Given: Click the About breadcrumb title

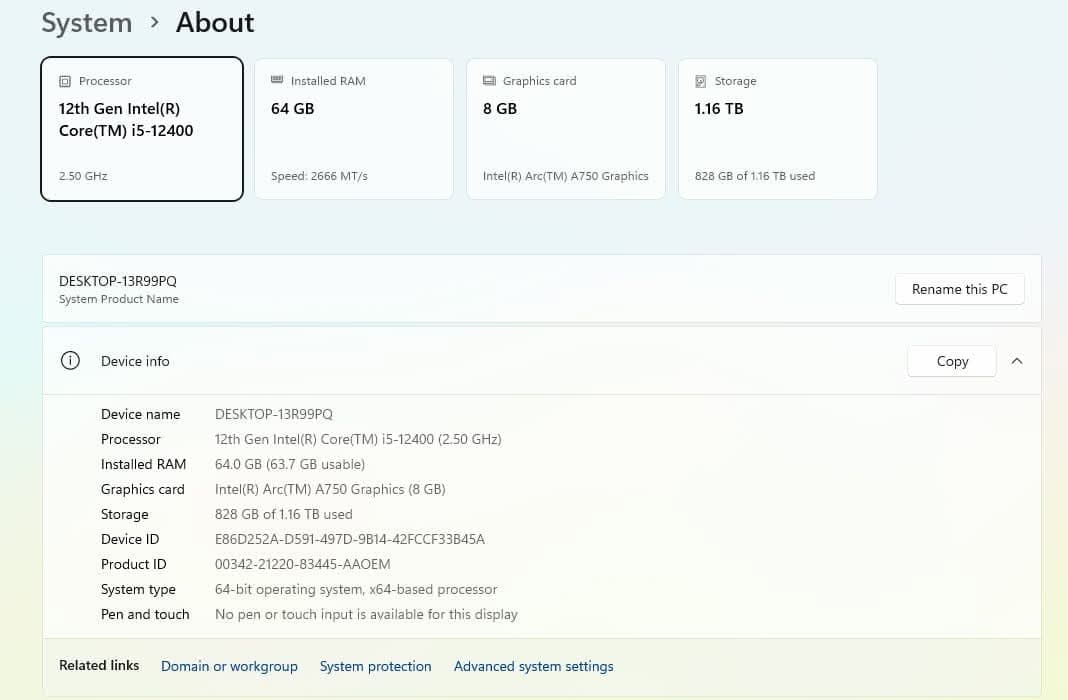Looking at the screenshot, I should tap(215, 22).
